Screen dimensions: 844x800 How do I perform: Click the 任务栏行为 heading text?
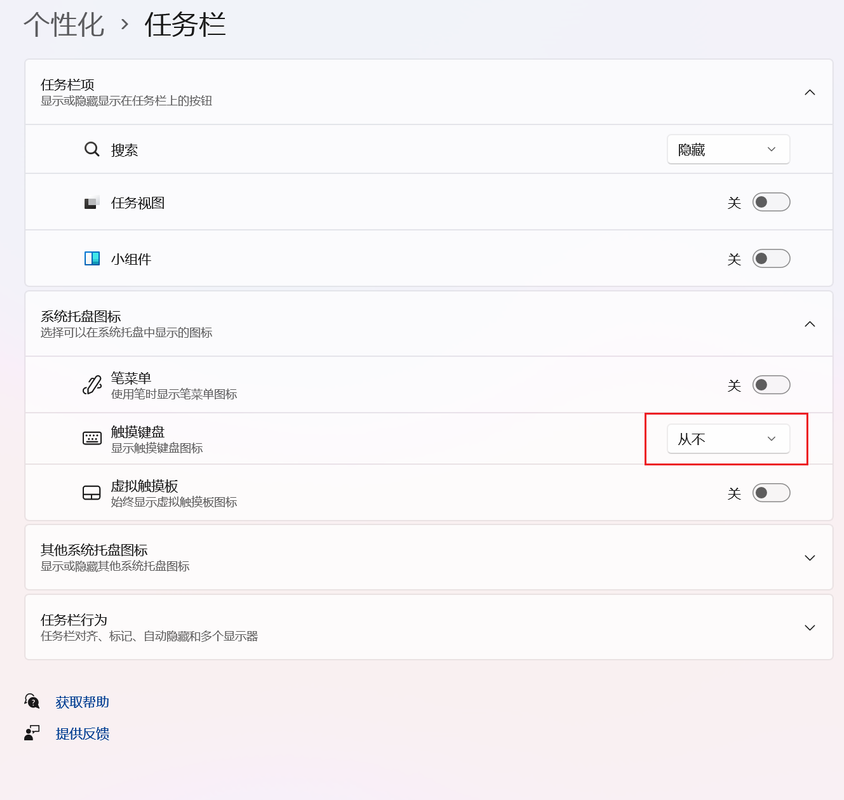tap(74, 620)
